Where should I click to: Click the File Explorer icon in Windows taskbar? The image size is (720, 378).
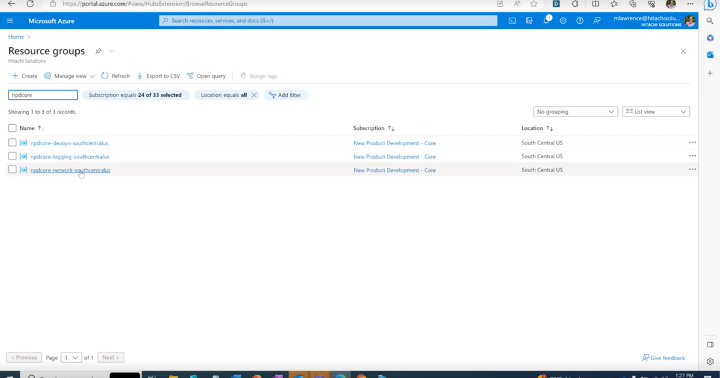click(x=173, y=375)
